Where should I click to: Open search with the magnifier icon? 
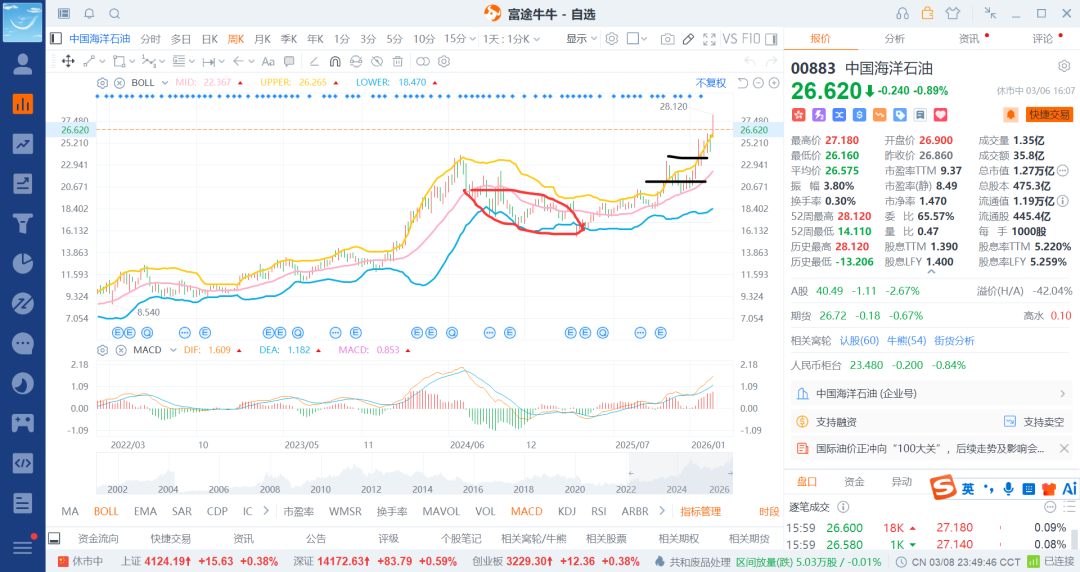click(115, 14)
